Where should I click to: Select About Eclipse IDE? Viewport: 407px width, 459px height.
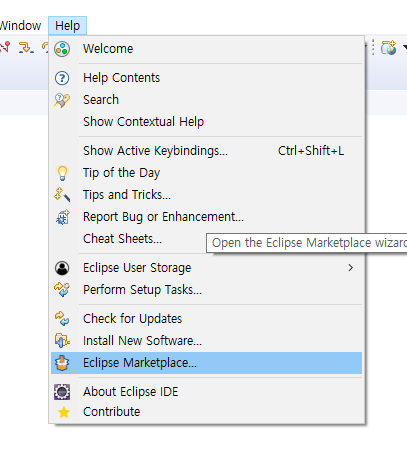click(206, 392)
